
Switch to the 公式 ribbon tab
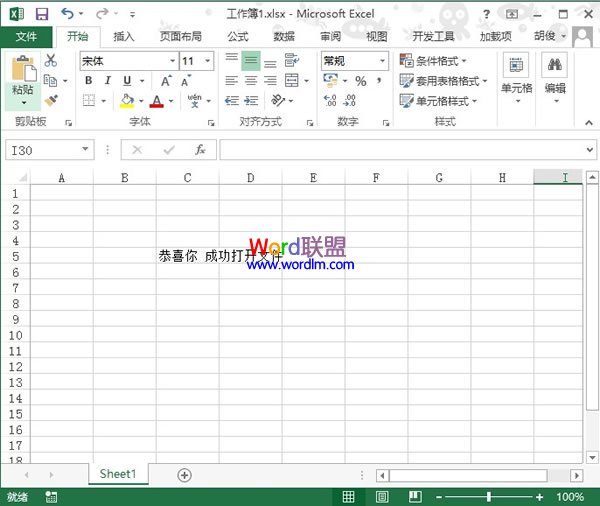[x=238, y=37]
